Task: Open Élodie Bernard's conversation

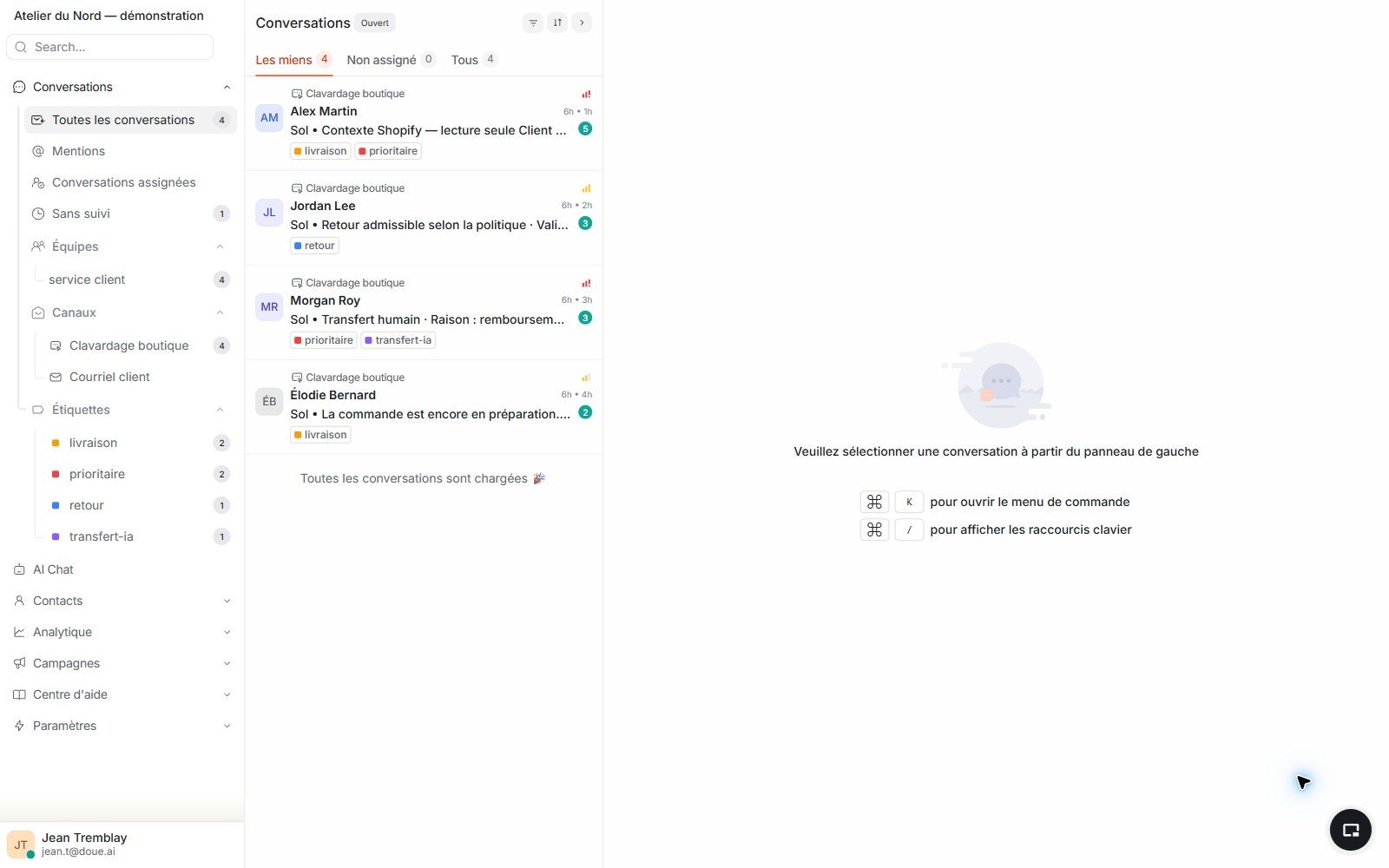Action: pyautogui.click(x=424, y=407)
